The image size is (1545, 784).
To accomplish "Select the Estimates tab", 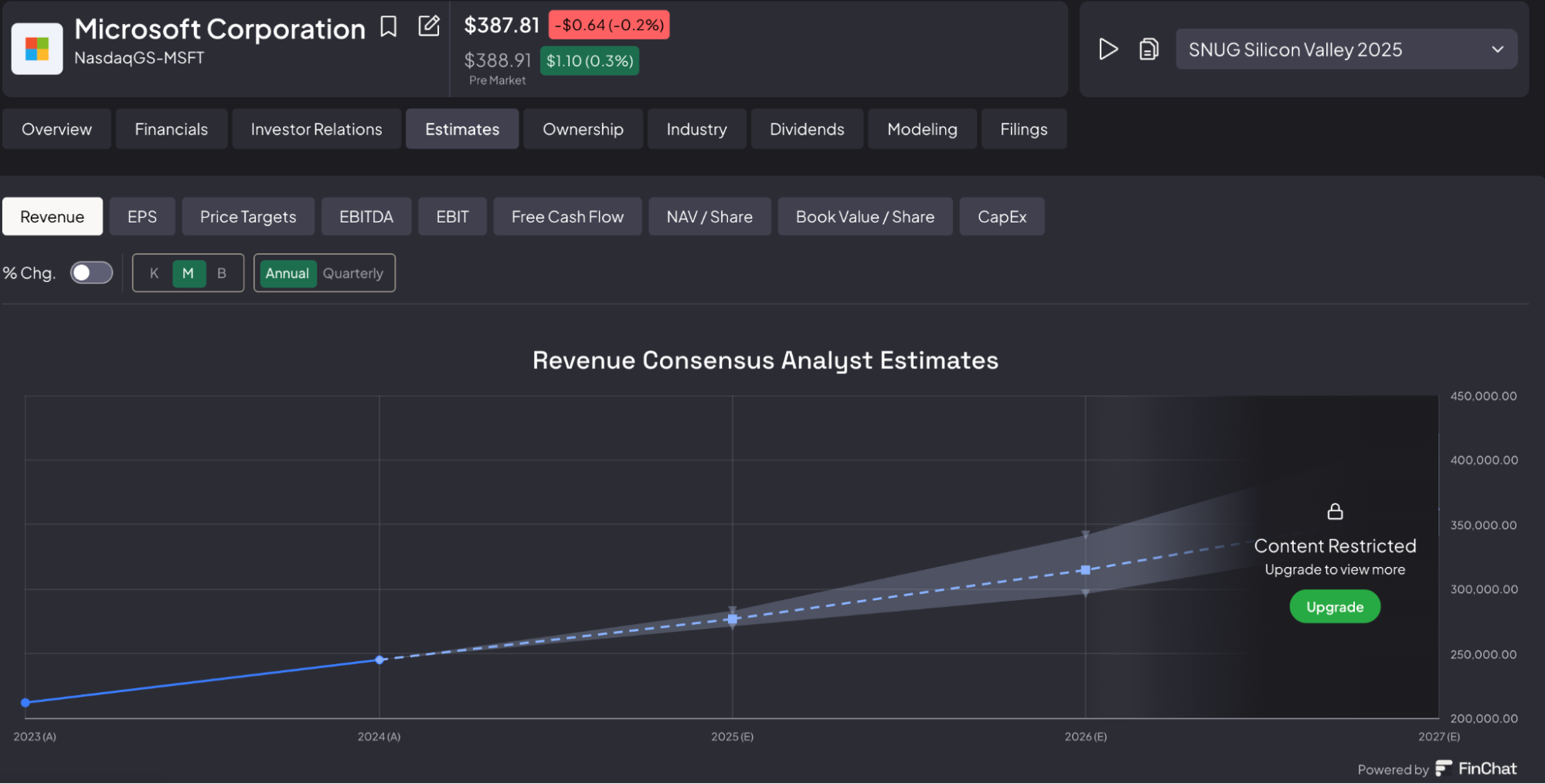I will pos(462,129).
